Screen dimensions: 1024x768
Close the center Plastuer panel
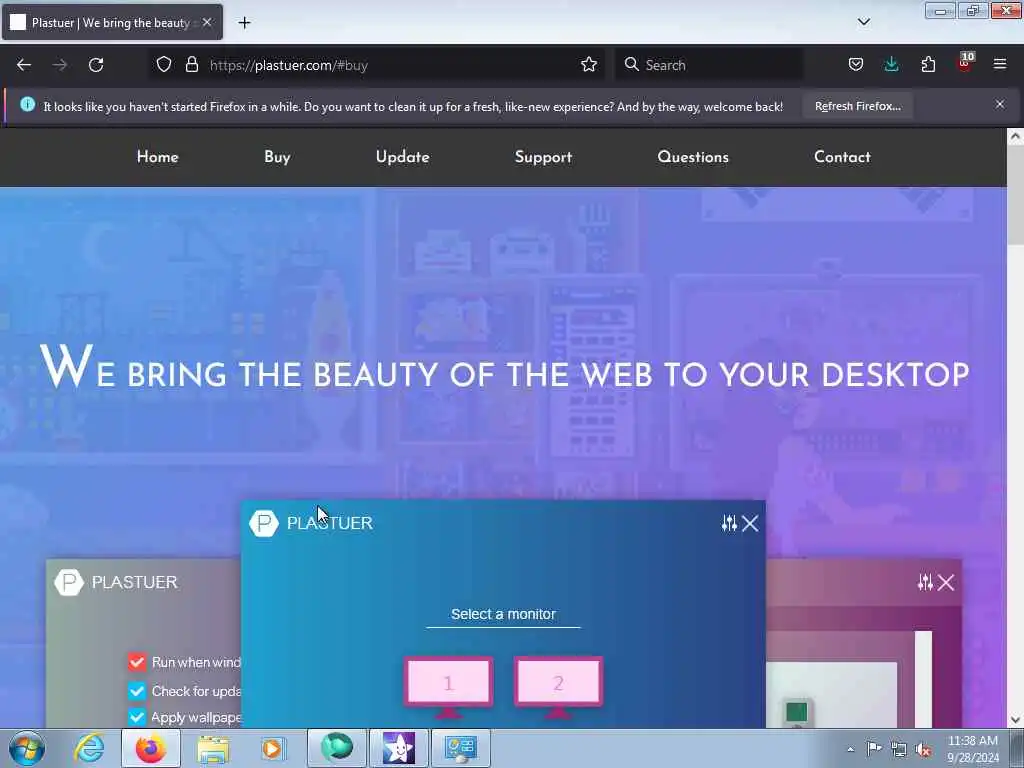pyautogui.click(x=750, y=523)
